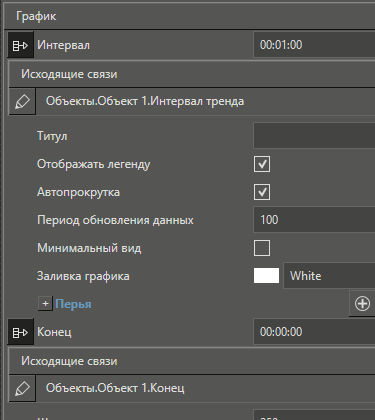Open the White fill color dropdown
The image size is (375, 420).
pyautogui.click(x=329, y=276)
